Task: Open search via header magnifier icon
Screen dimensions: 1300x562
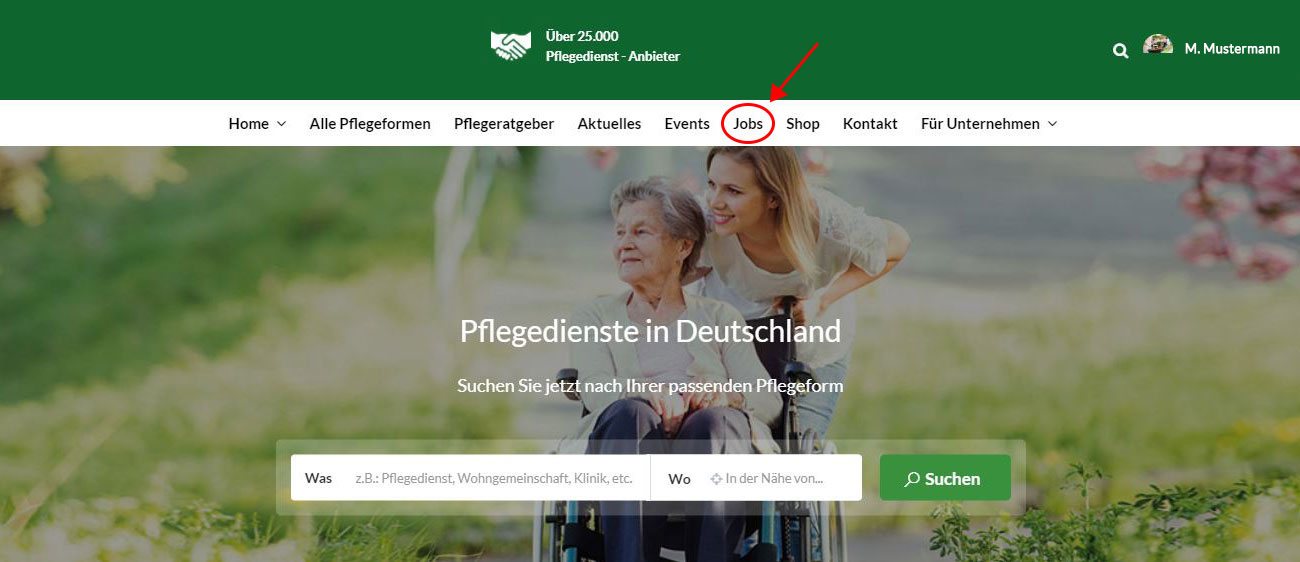Action: coord(1121,49)
